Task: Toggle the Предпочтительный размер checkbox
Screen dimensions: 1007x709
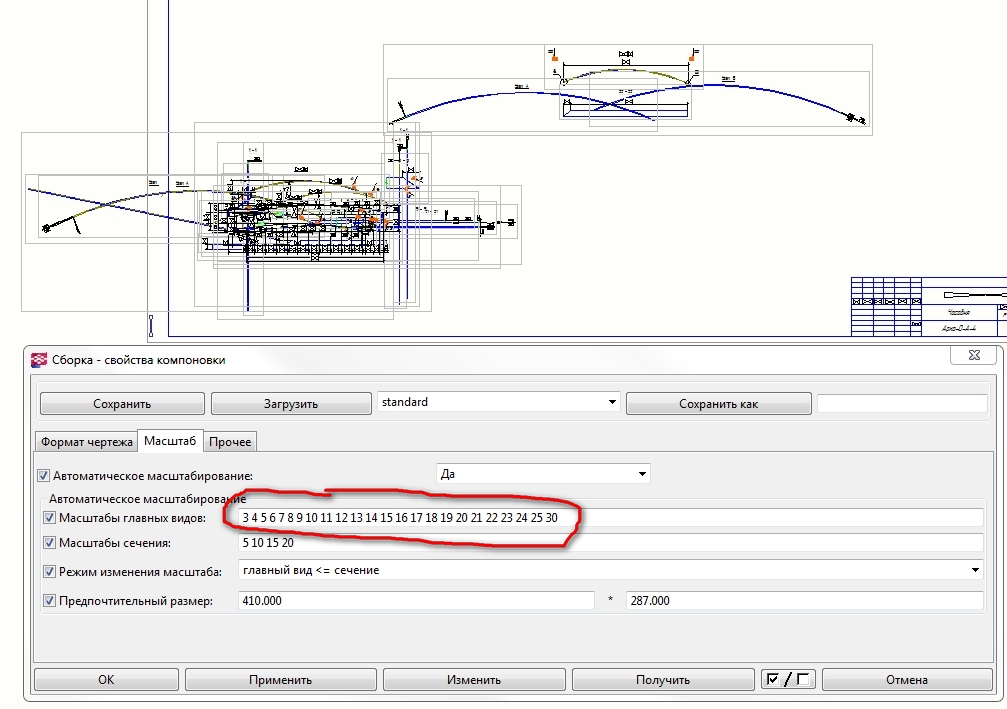Action: (50, 601)
